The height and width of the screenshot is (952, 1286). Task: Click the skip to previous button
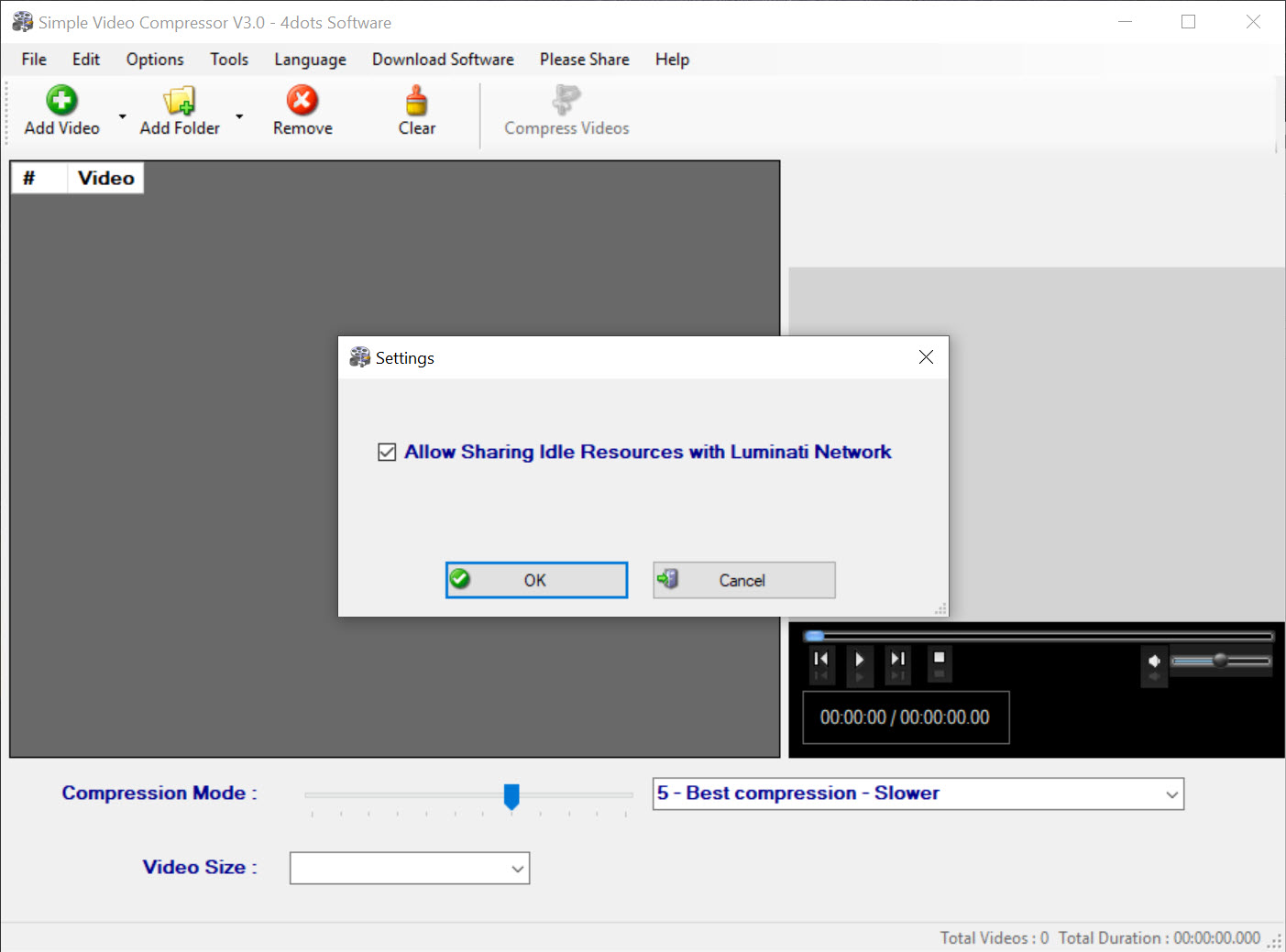821,659
